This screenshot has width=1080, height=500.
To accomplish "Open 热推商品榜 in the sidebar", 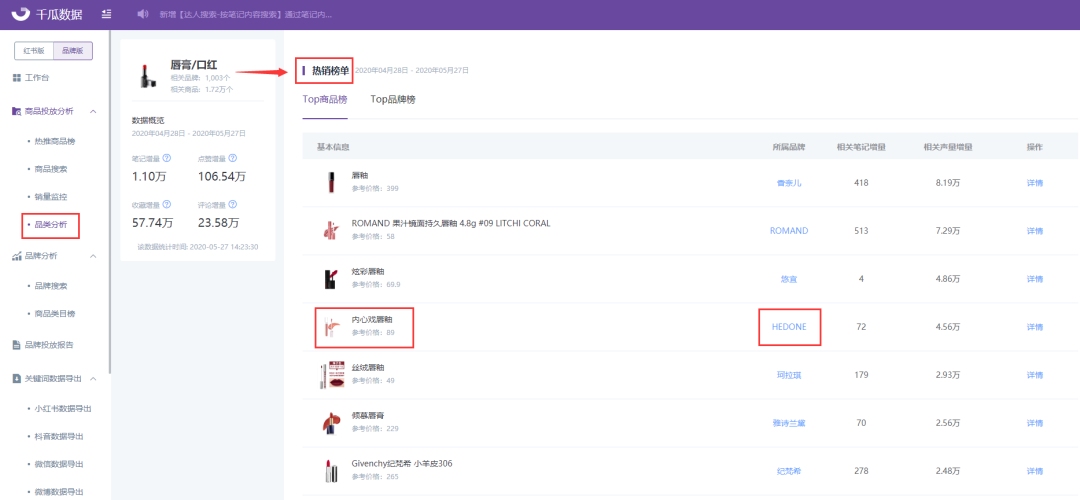I will 55,140.
